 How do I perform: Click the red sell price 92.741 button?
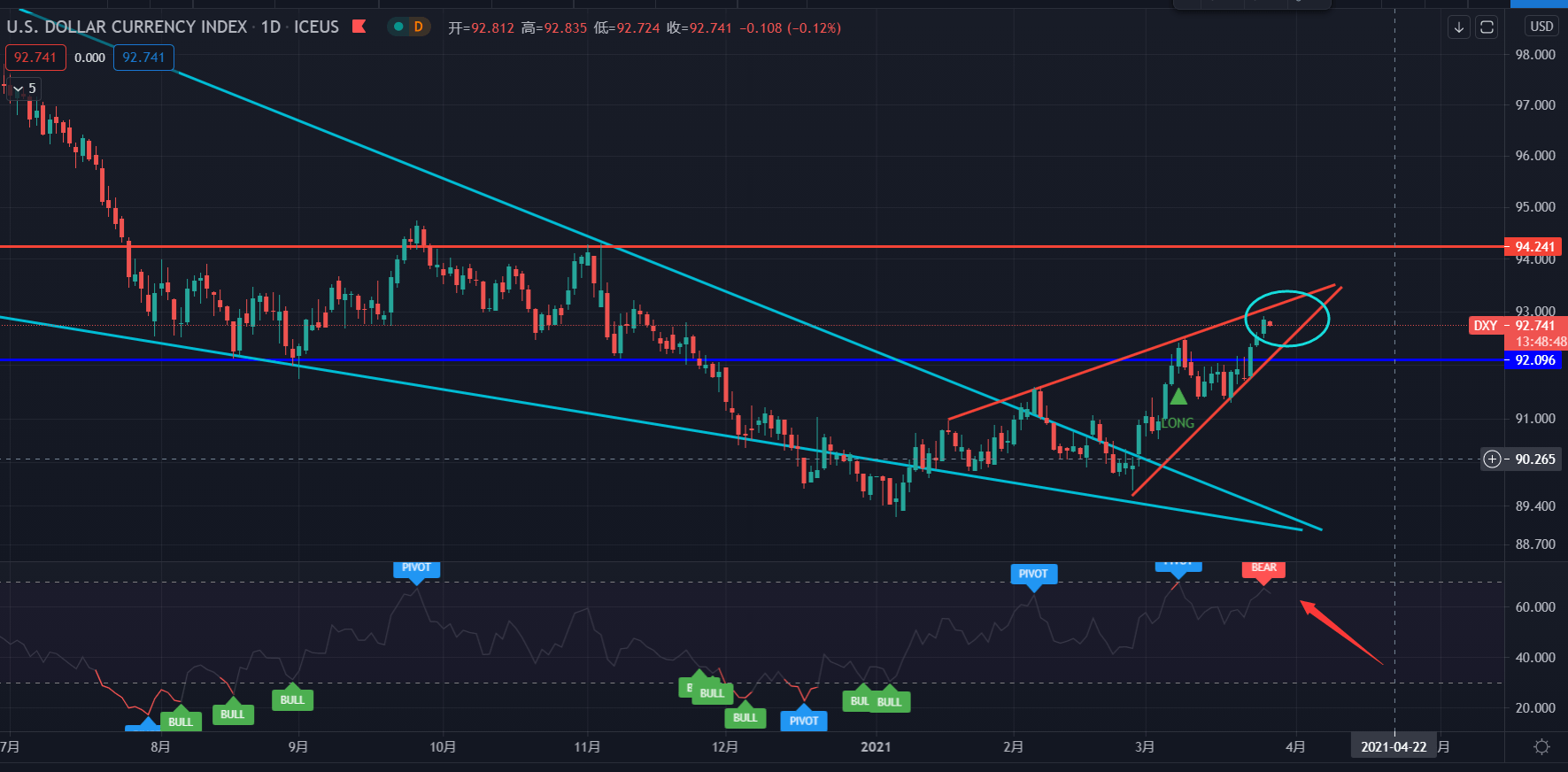[35, 58]
